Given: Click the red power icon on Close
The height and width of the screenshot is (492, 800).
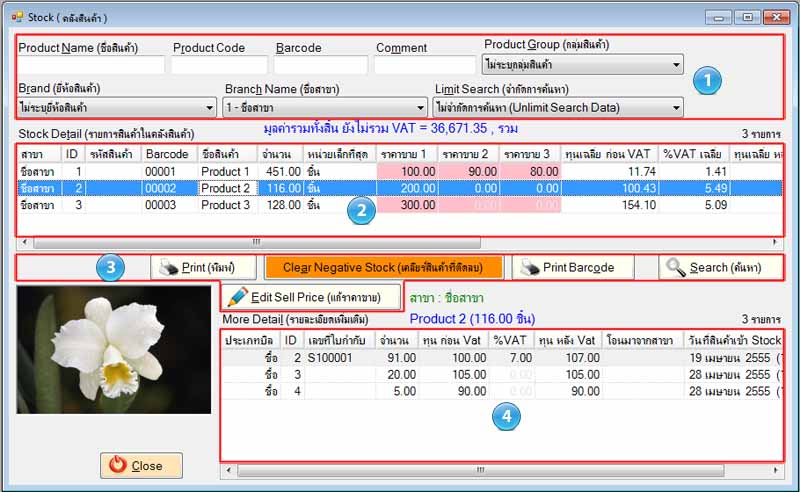Looking at the screenshot, I should click(117, 464).
